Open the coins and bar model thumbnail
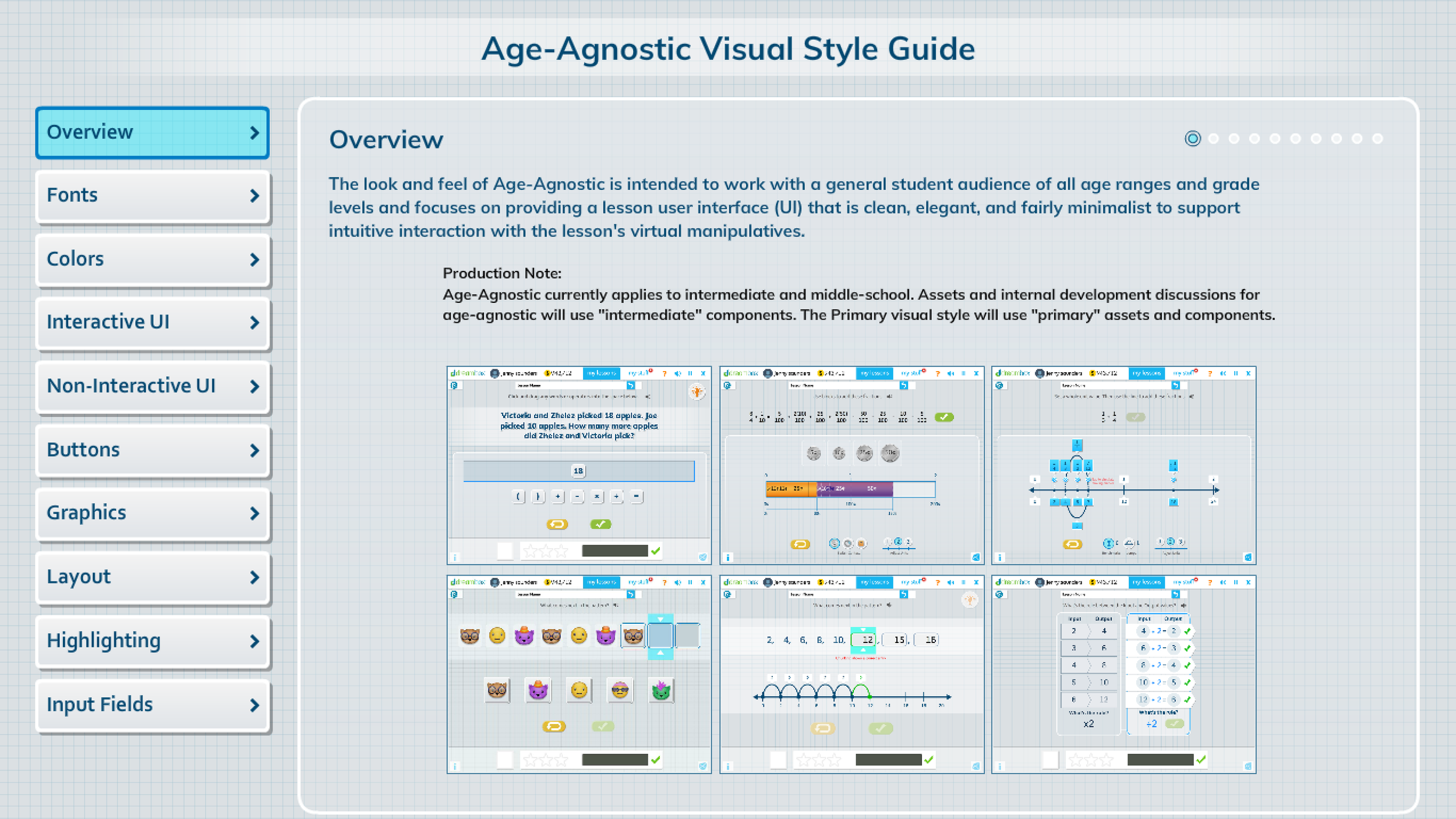This screenshot has height=819, width=1456. coord(851,465)
